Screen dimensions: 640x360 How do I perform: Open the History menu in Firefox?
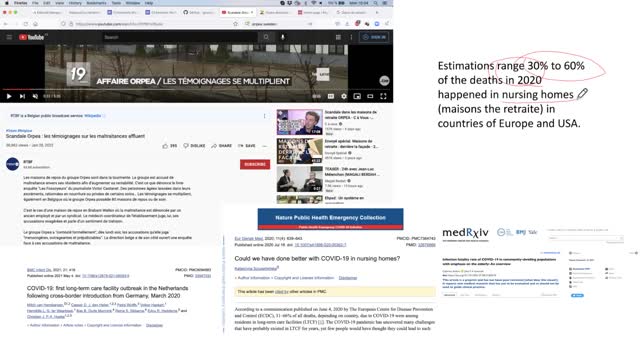[75, 3]
